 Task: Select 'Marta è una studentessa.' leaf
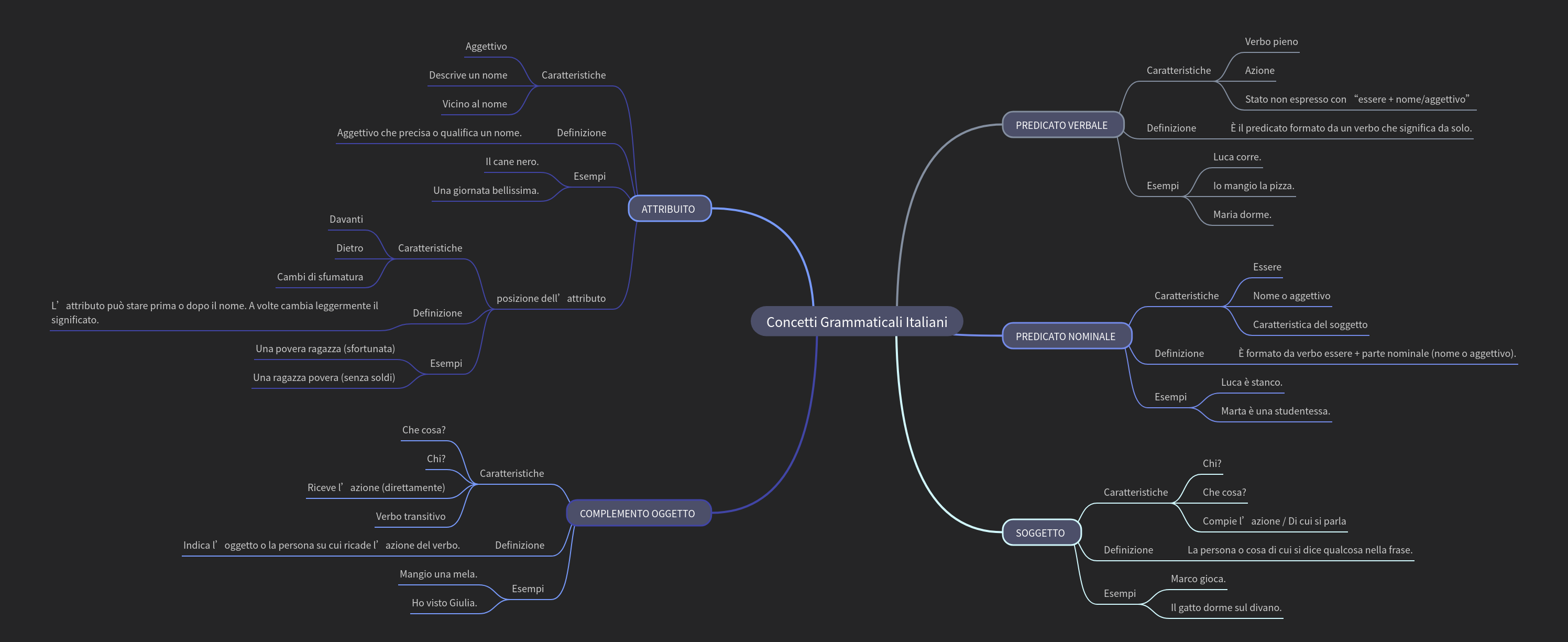pyautogui.click(x=1275, y=411)
